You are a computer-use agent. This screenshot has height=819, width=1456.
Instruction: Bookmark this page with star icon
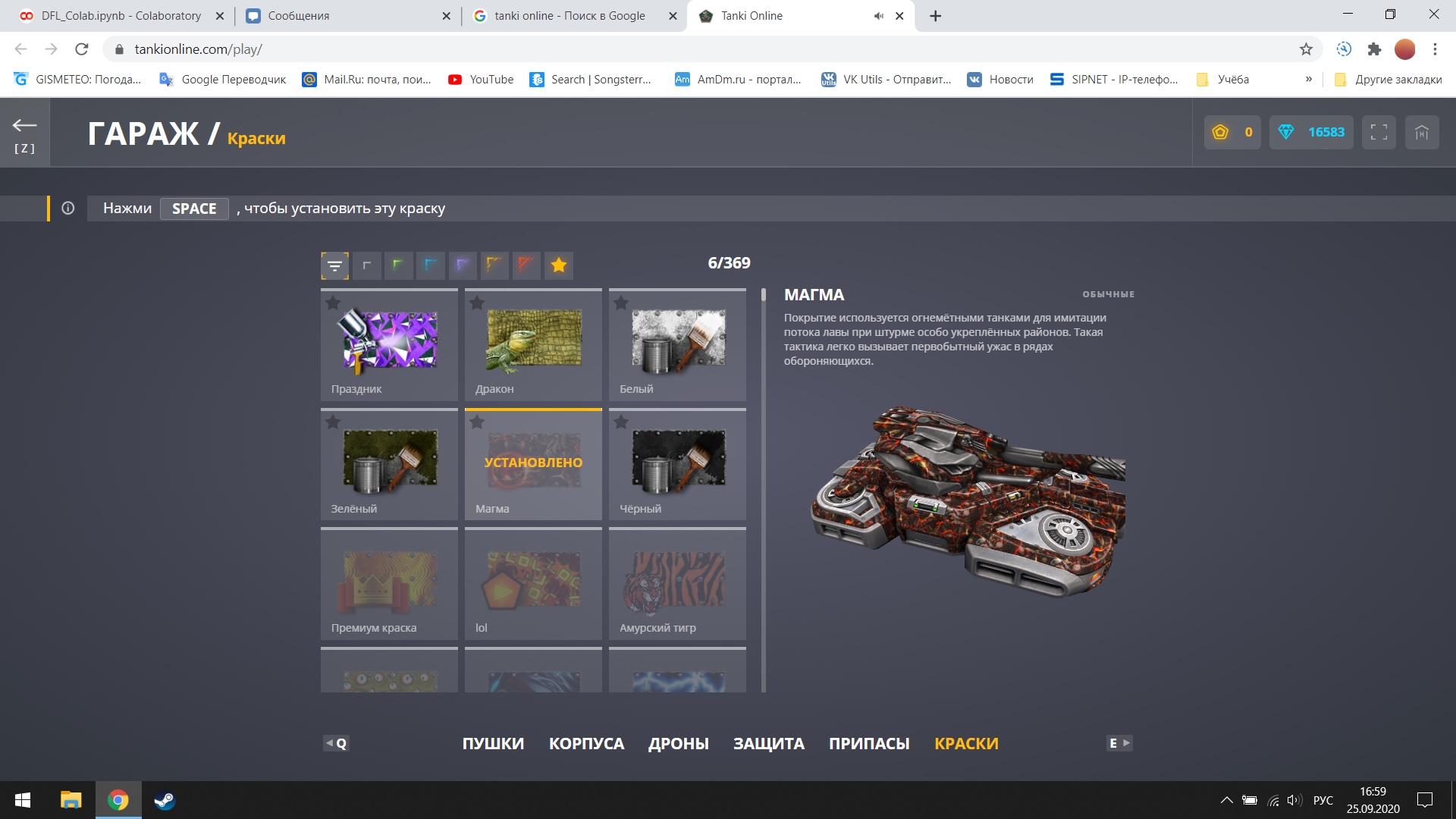point(1306,49)
